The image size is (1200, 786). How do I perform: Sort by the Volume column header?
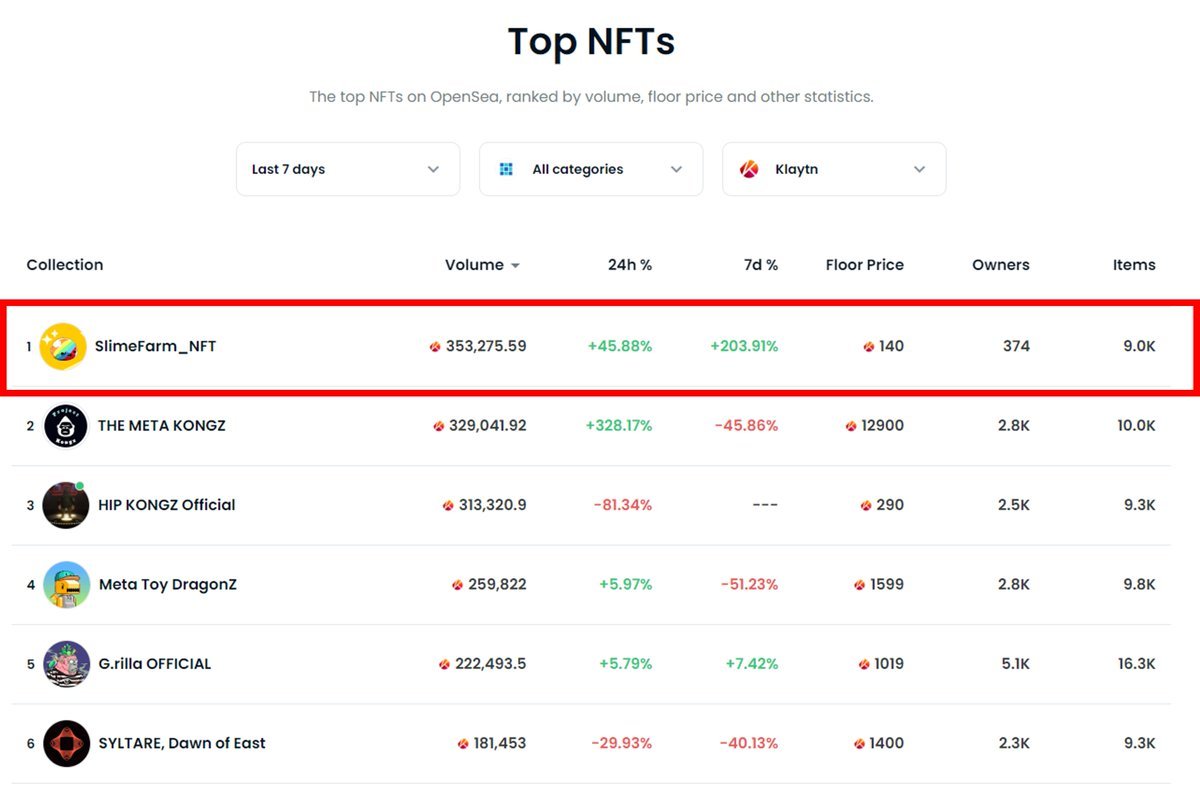coord(474,265)
